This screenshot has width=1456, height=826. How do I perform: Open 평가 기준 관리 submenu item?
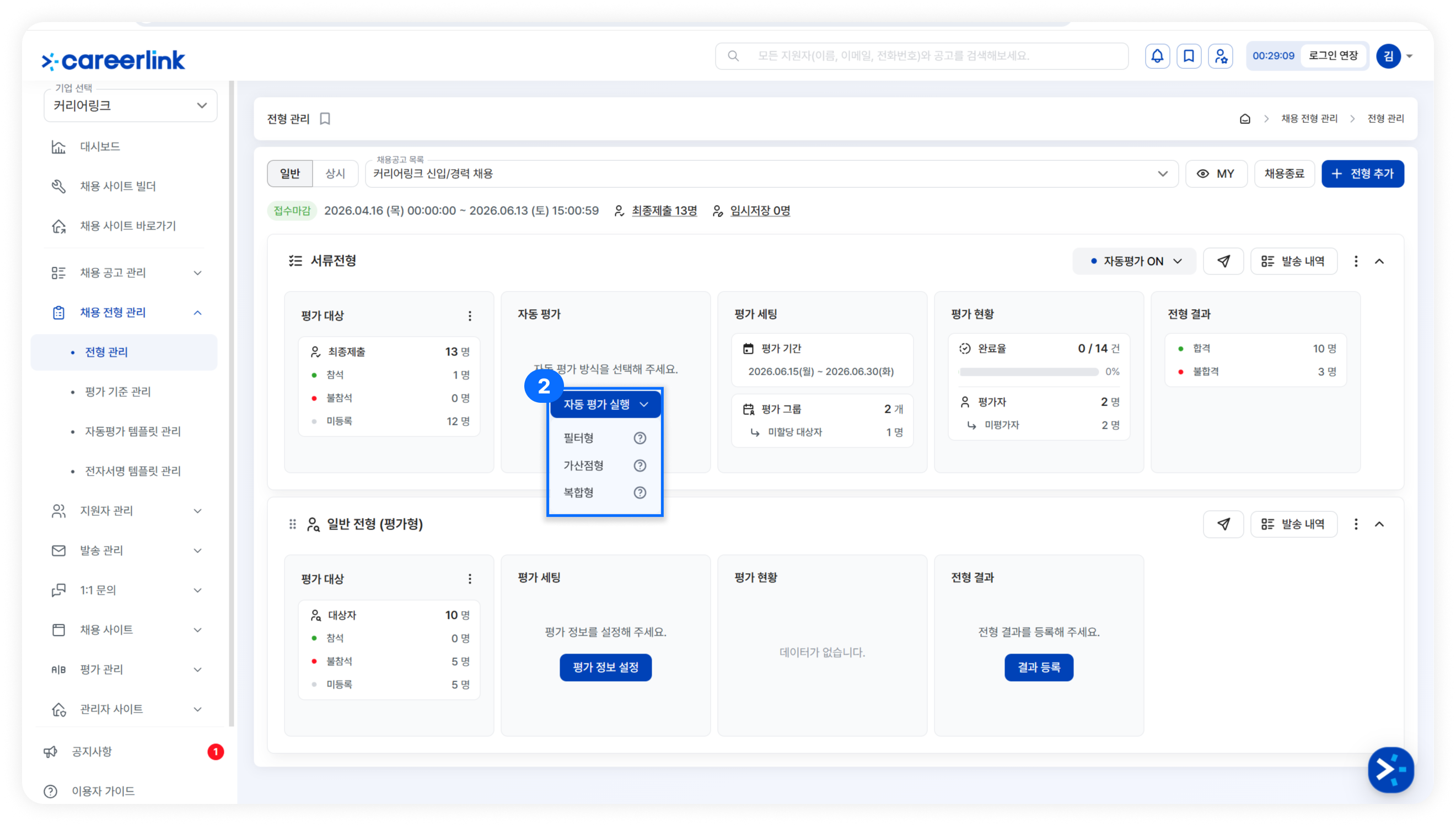(123, 392)
